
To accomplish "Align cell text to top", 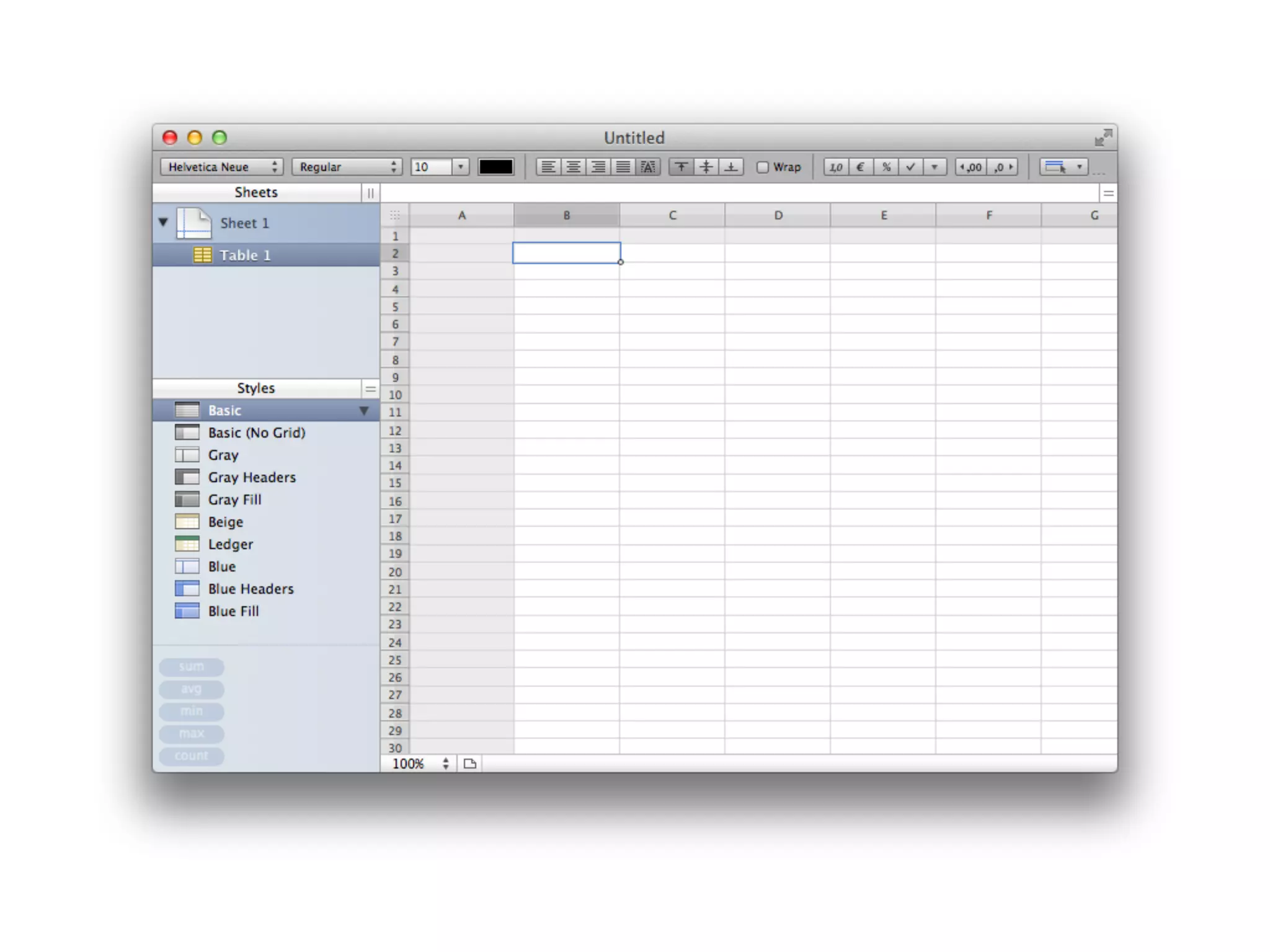I will (x=681, y=167).
